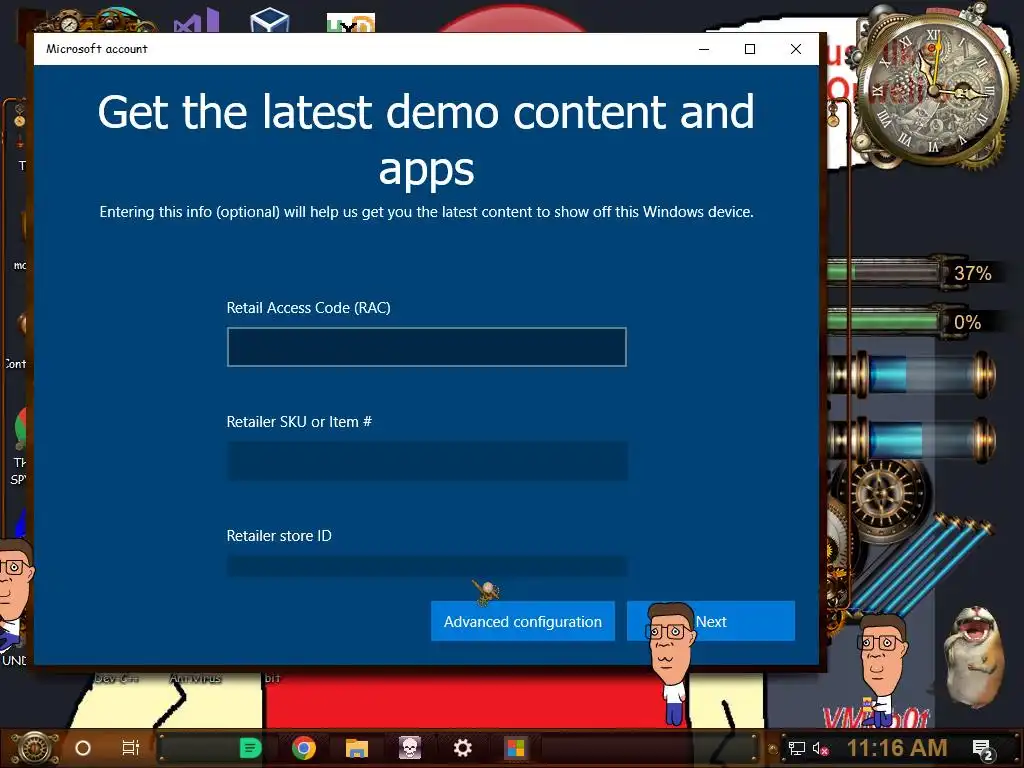Launch the green chat app on taskbar
Screen dimensions: 1024x768
tap(250, 748)
